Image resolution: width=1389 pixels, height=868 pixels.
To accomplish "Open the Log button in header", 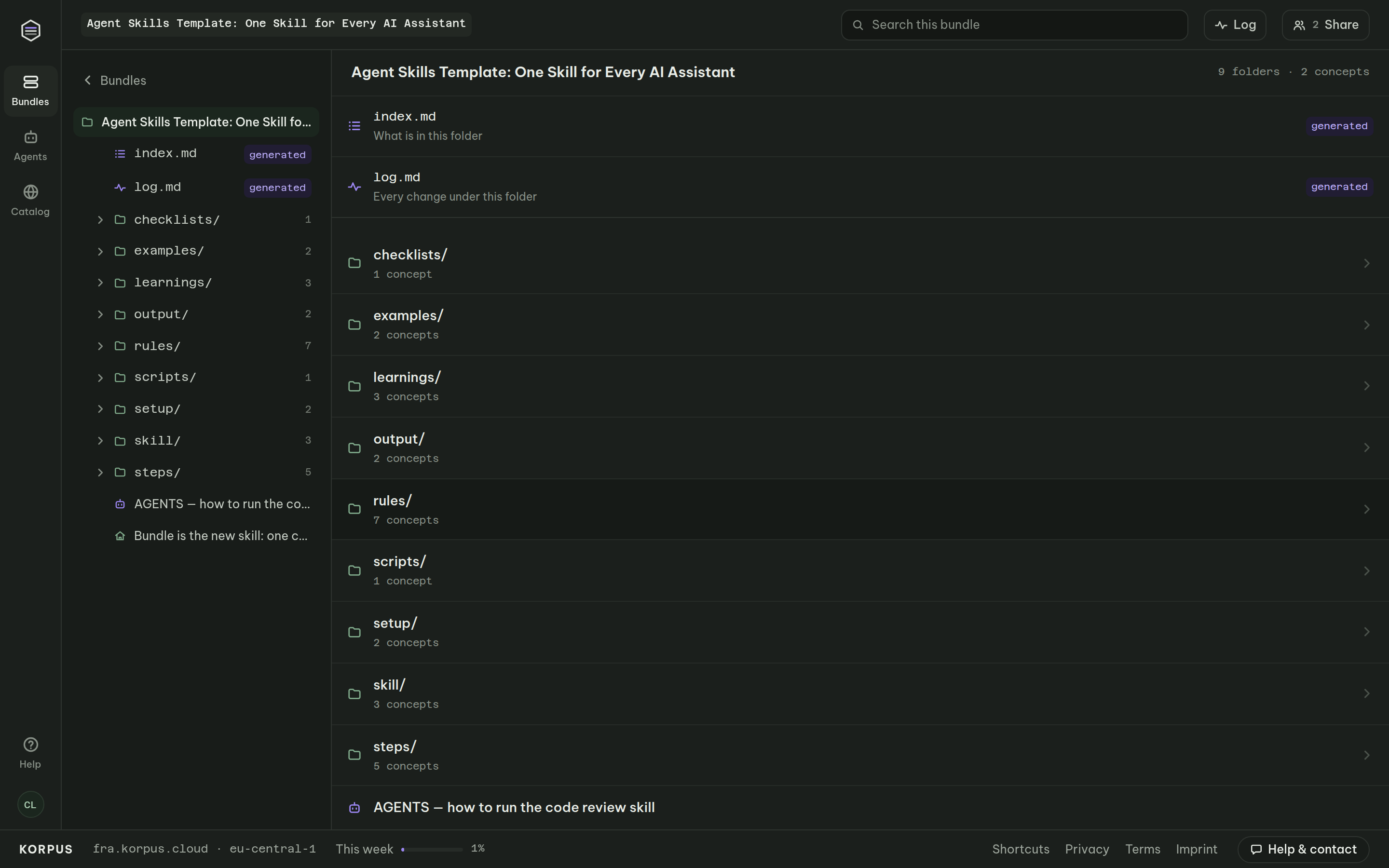I will click(x=1235, y=25).
